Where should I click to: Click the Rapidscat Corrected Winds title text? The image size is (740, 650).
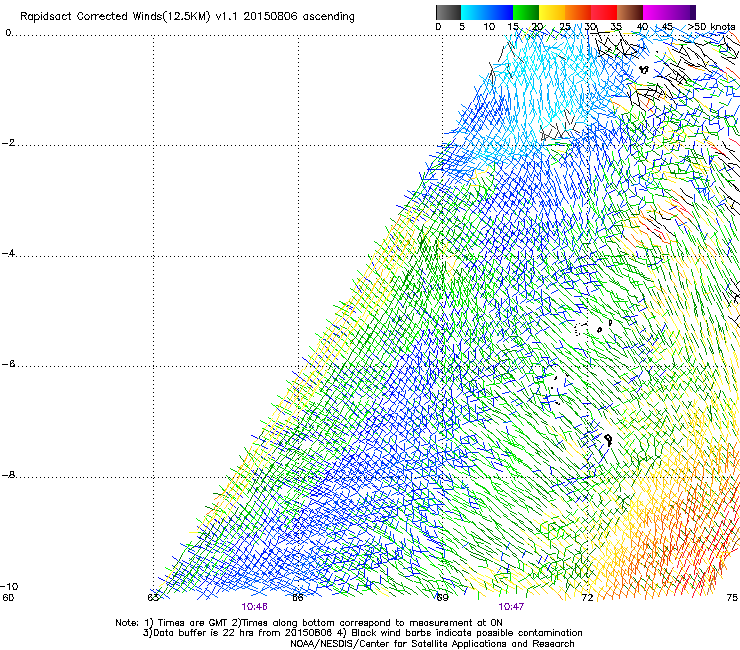click(187, 17)
